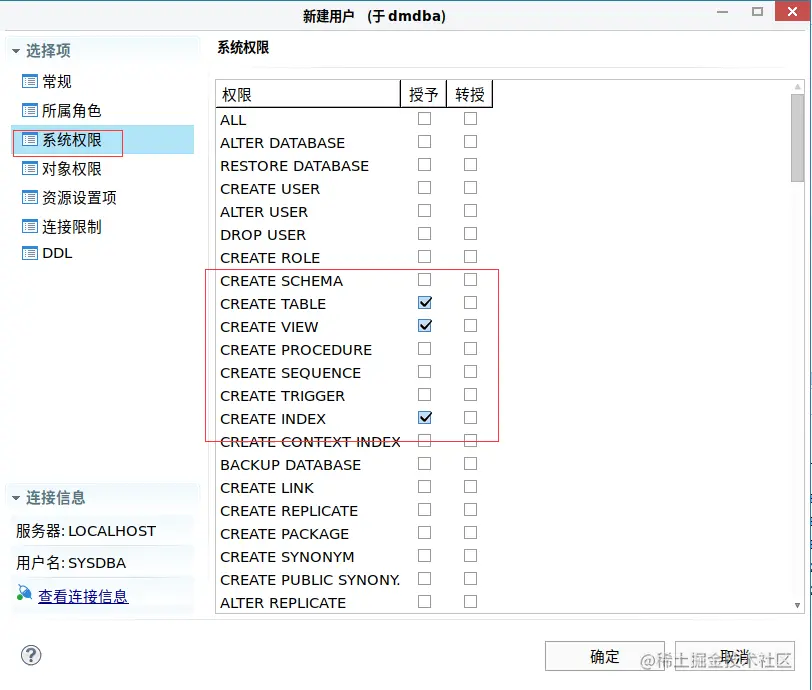Open the help question mark icon

coord(30,655)
